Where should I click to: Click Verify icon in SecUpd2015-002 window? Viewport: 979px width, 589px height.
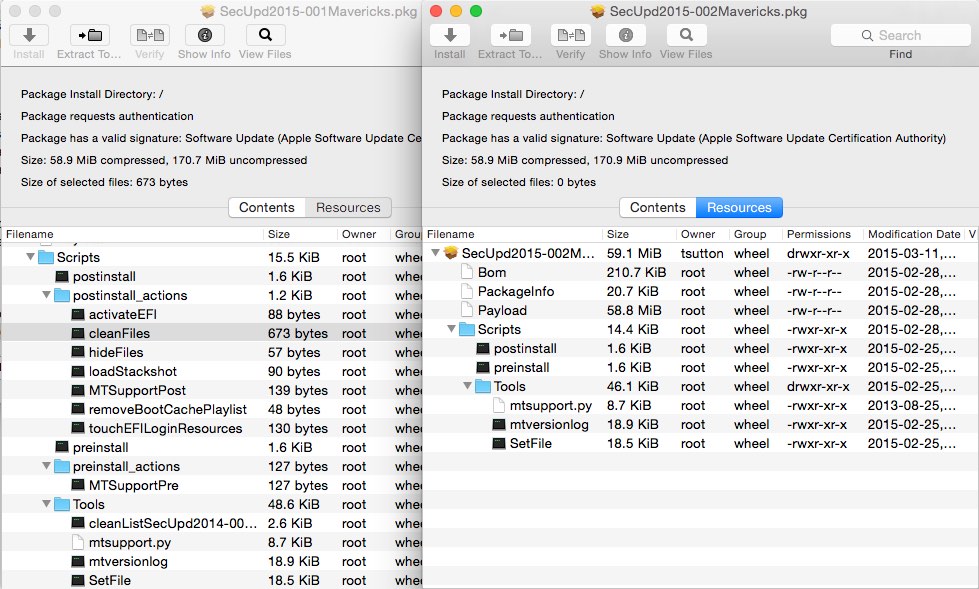(570, 35)
